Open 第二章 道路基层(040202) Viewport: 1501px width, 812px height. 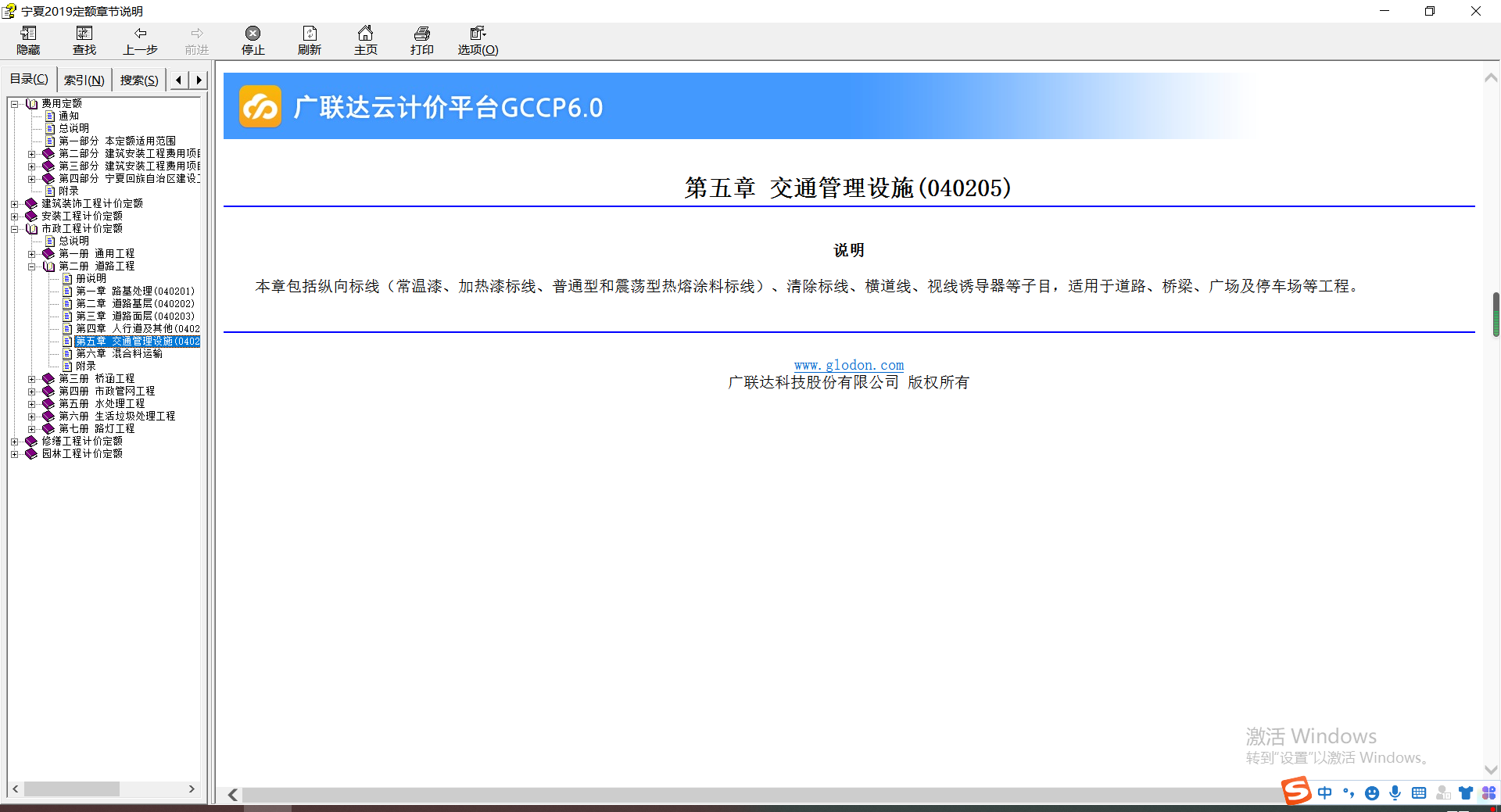click(135, 303)
